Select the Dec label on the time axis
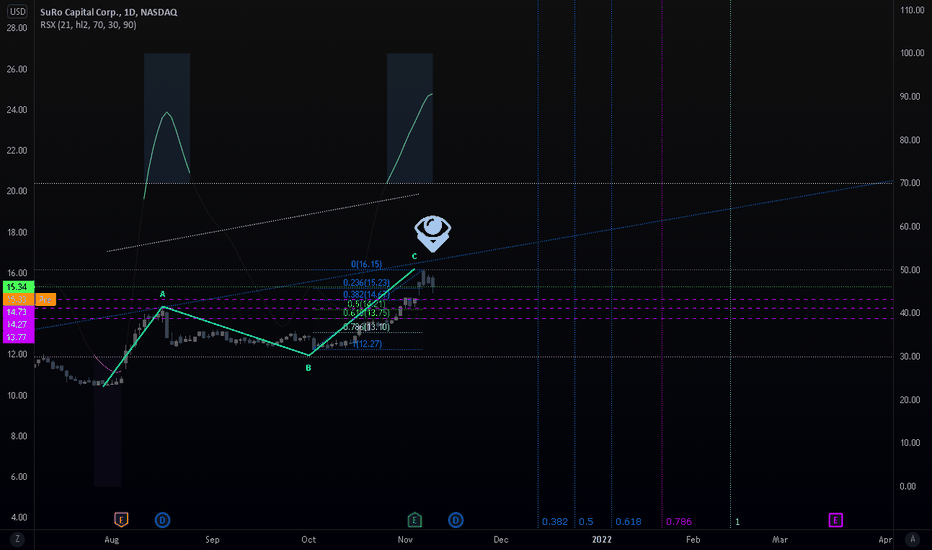 pyautogui.click(x=500, y=539)
